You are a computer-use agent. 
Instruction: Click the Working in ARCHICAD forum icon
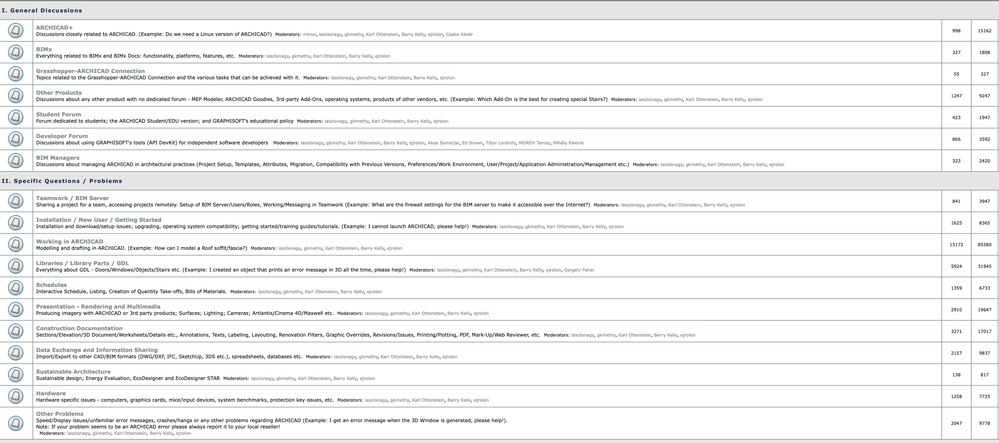pos(15,244)
